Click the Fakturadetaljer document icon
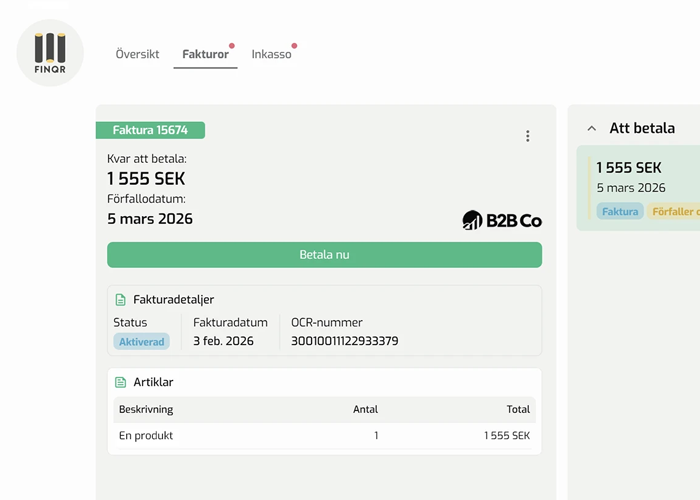The width and height of the screenshot is (700, 500). 121,300
